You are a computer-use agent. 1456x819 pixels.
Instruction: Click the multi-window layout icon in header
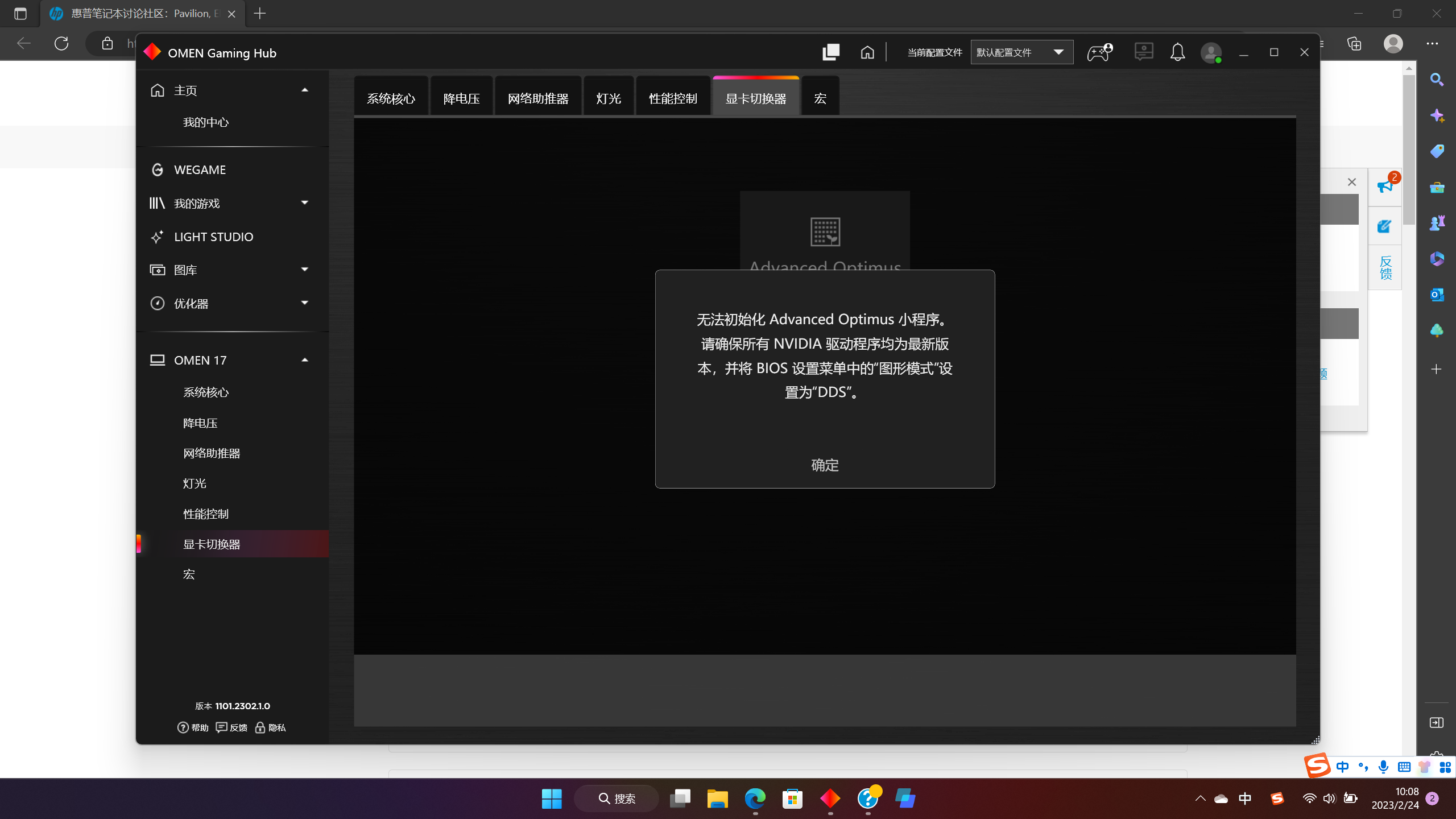click(831, 51)
